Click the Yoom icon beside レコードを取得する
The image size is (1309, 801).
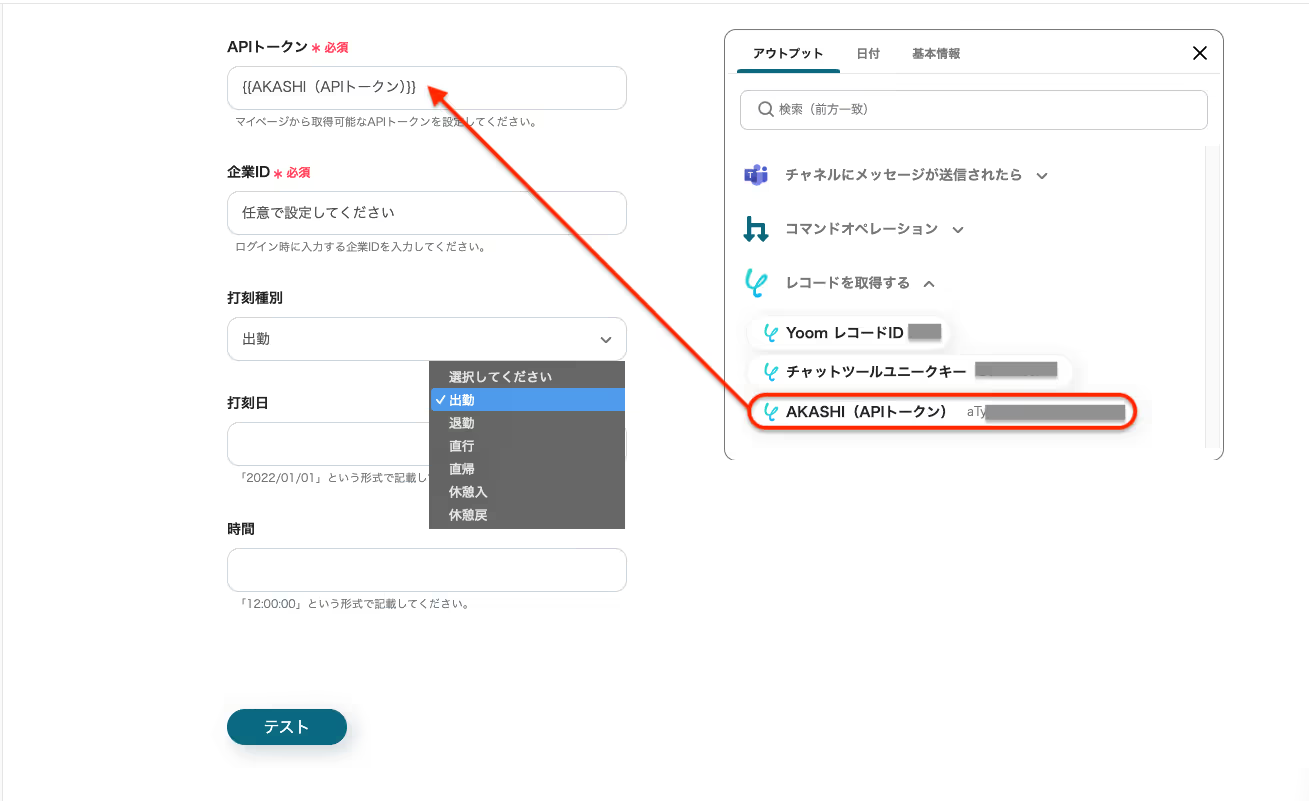[755, 283]
